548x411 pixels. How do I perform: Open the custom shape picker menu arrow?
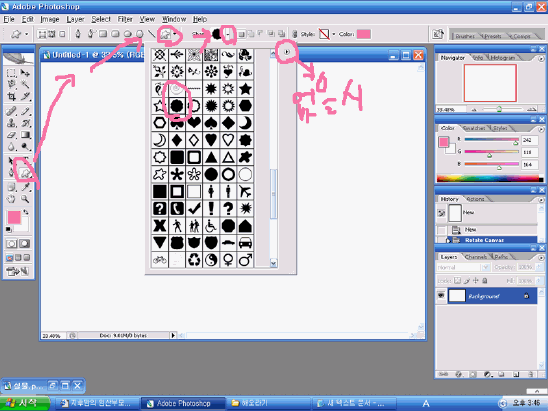click(x=287, y=52)
